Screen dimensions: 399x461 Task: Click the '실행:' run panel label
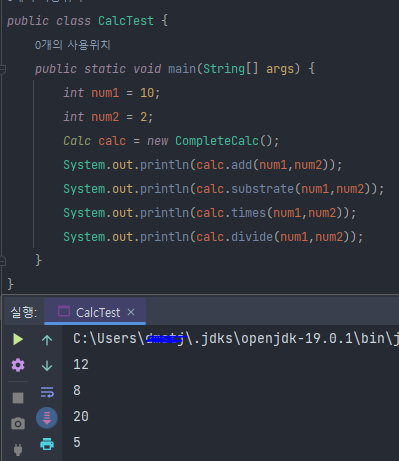(x=24, y=312)
